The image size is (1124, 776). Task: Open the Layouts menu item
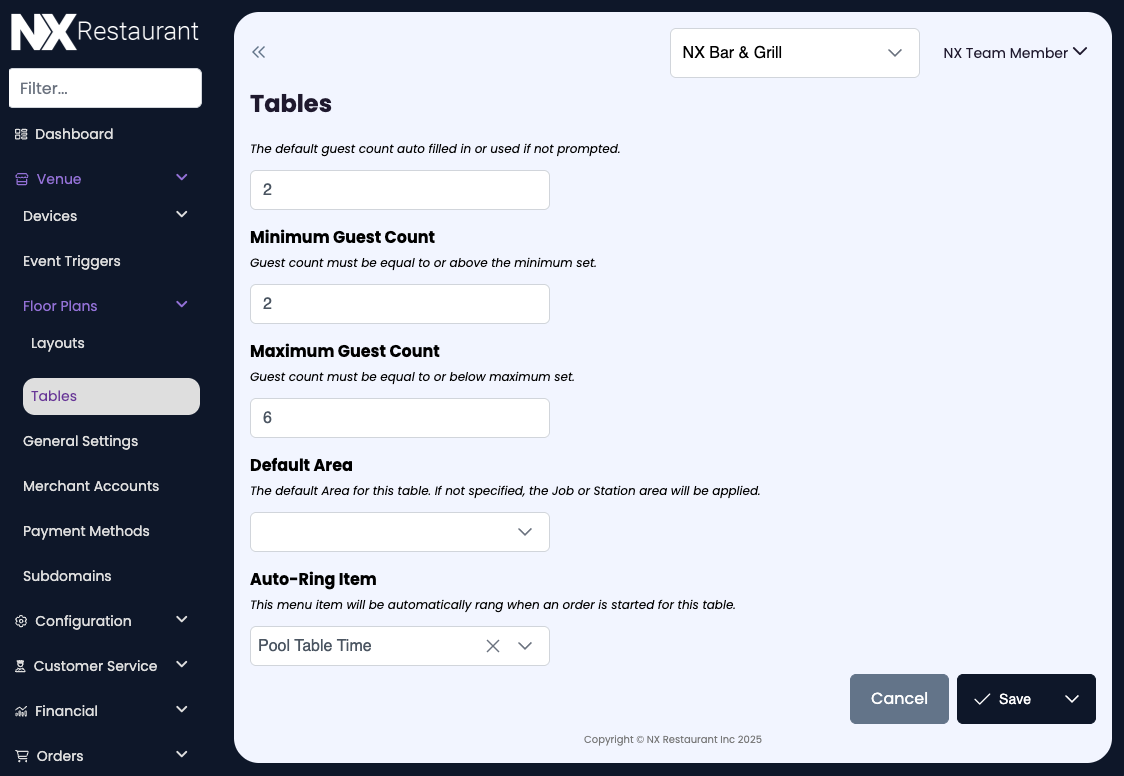pos(58,343)
